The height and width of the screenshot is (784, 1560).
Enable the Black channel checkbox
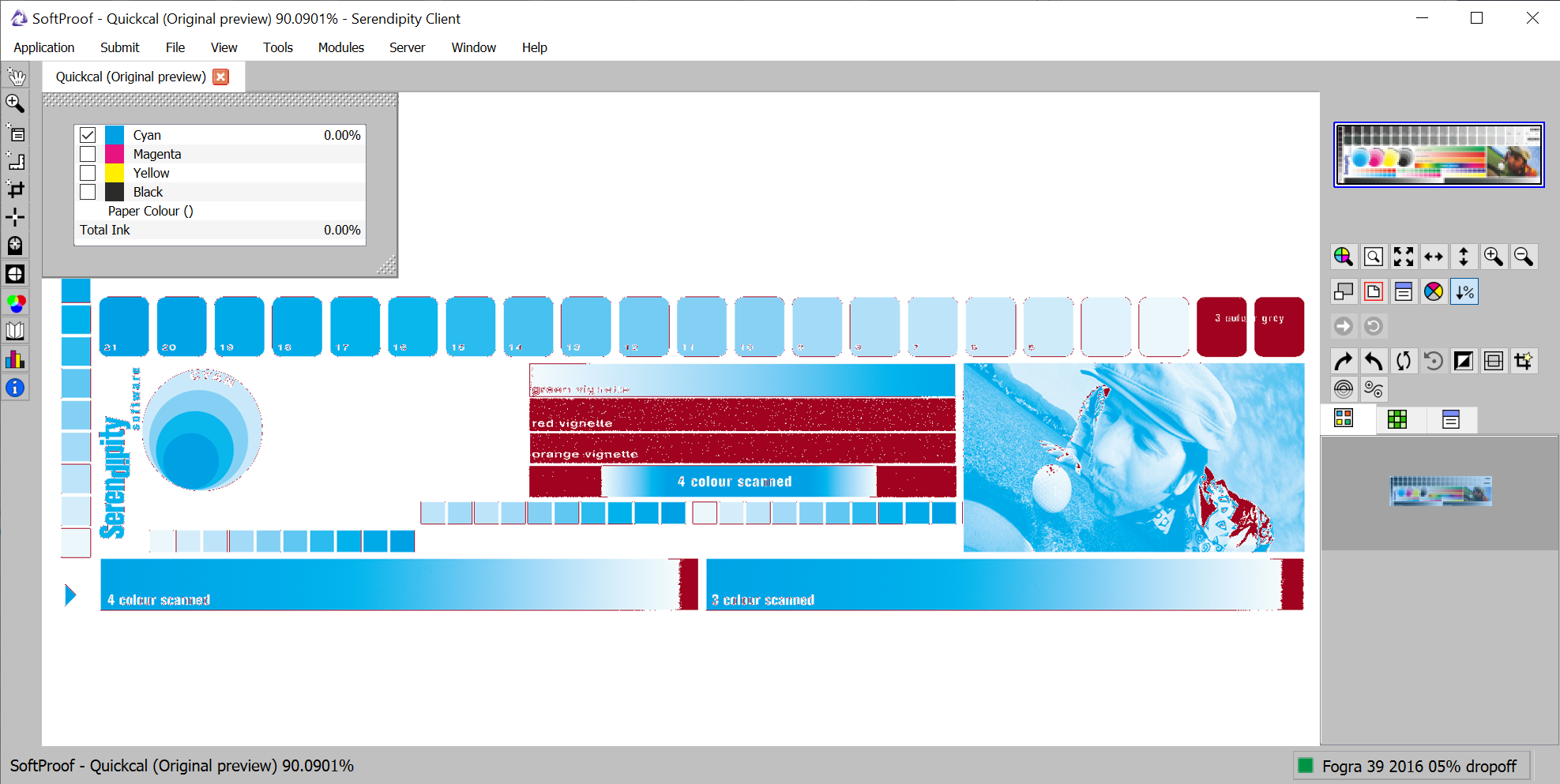point(88,192)
